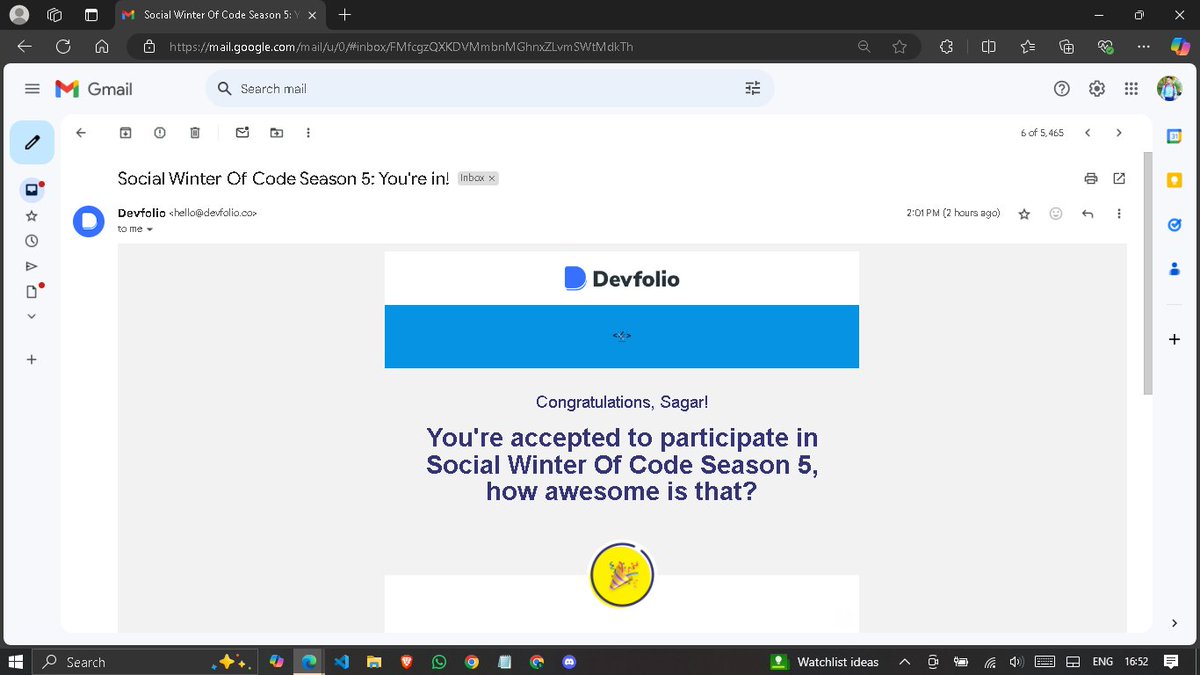Go to newer email arrow

pos(1088,133)
